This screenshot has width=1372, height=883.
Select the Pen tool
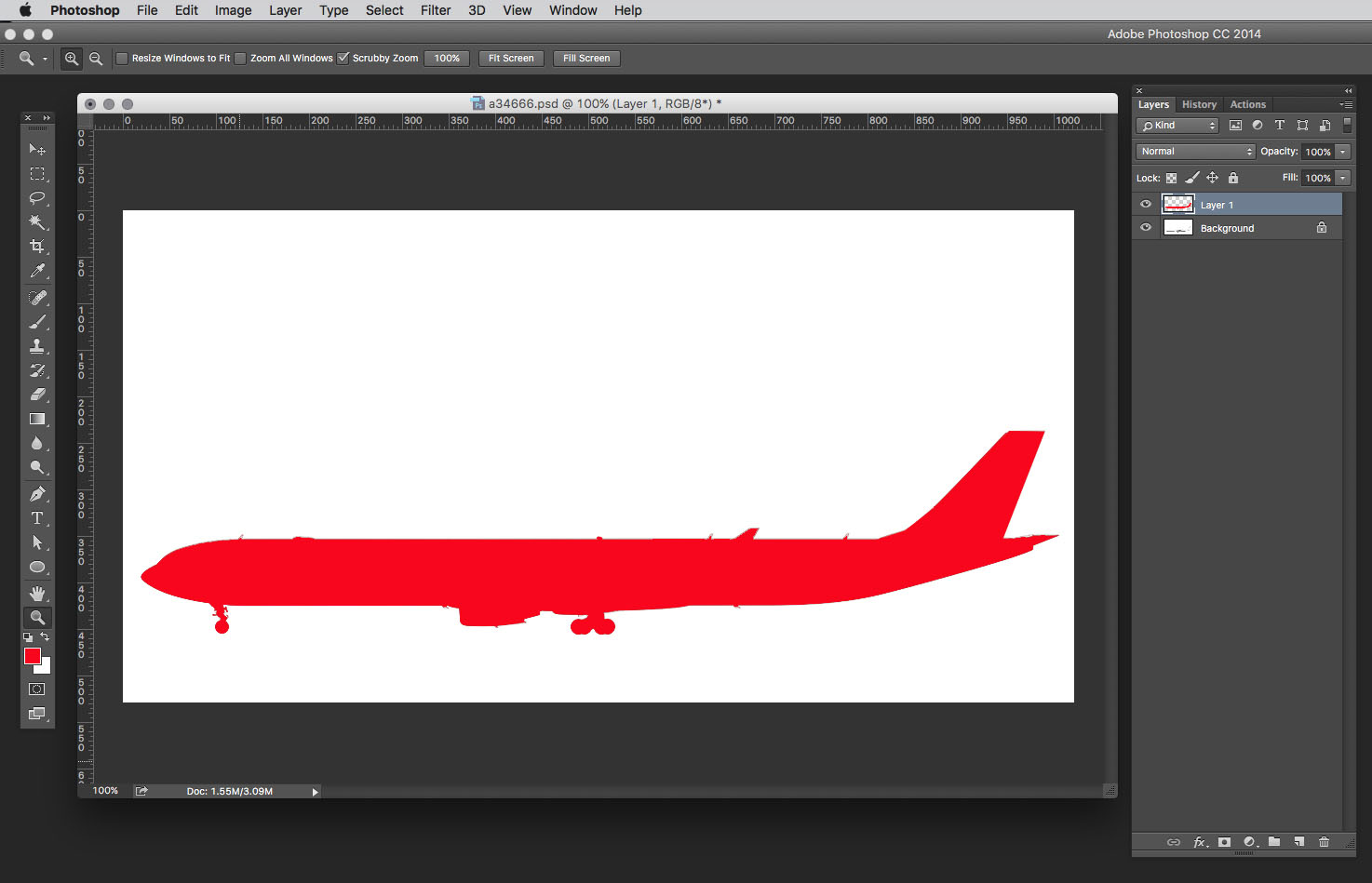pos(37,494)
